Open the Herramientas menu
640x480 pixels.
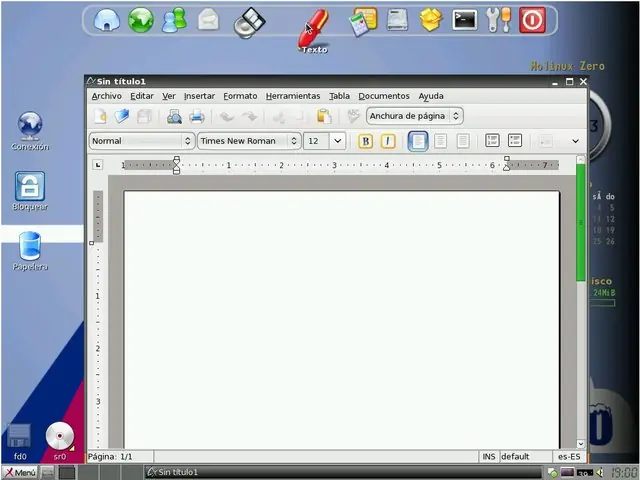point(293,96)
